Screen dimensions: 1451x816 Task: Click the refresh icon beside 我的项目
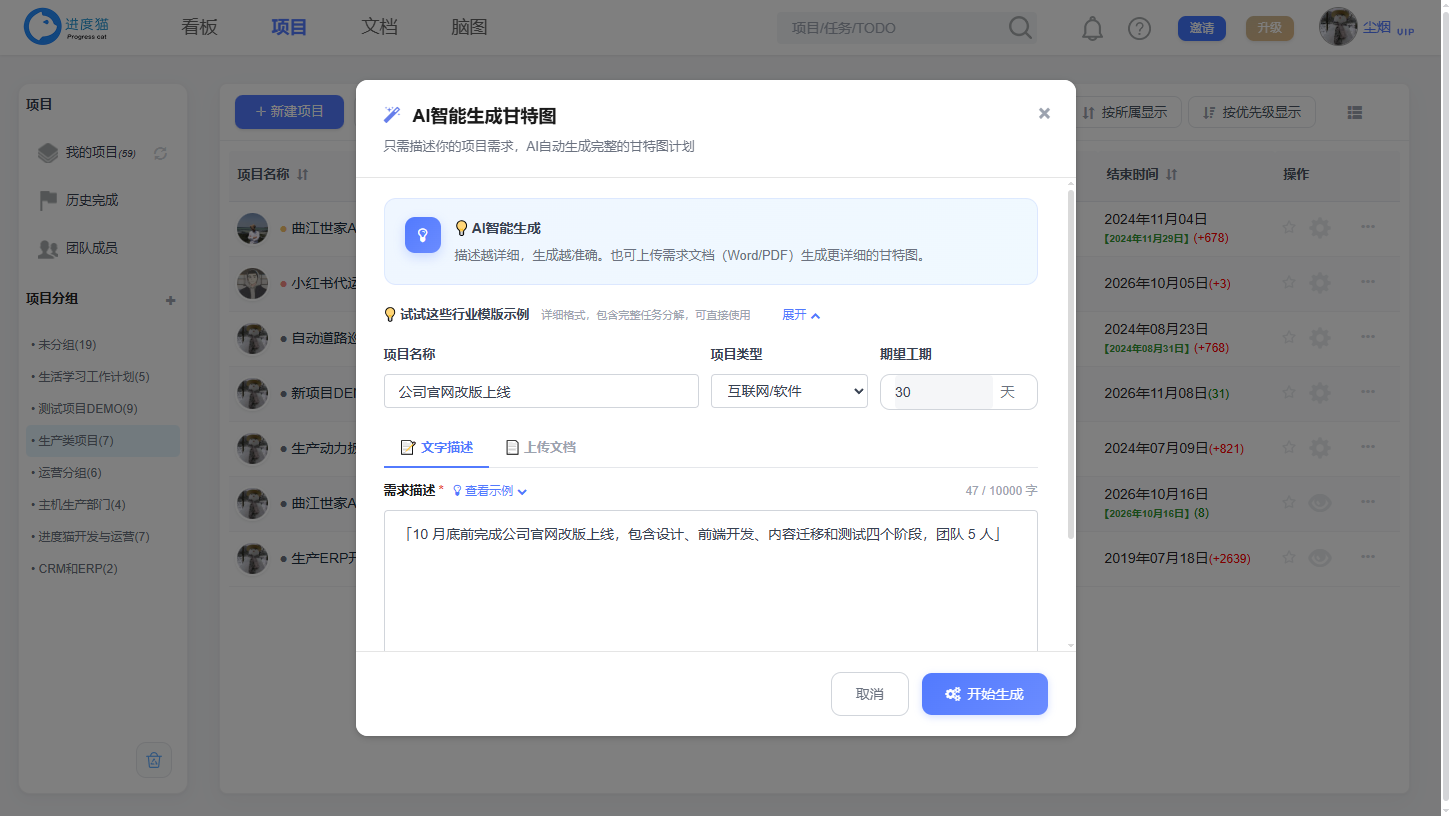tap(160, 153)
